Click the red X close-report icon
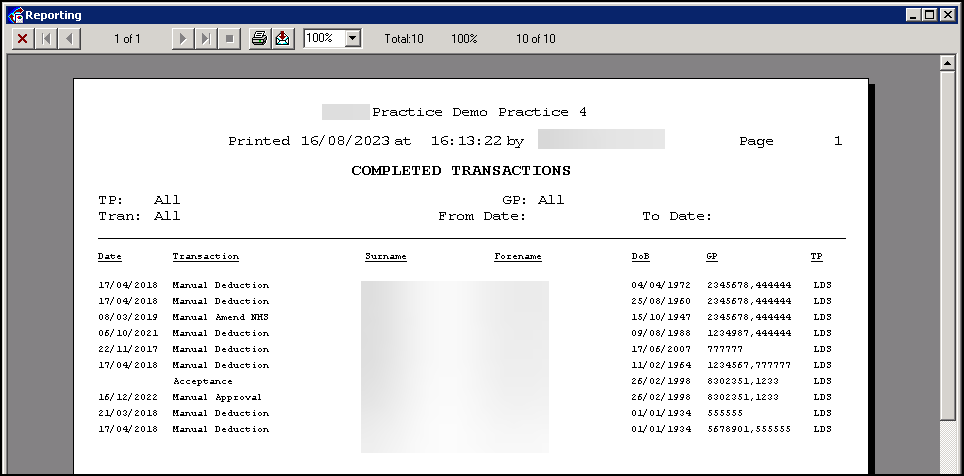 click(x=22, y=38)
